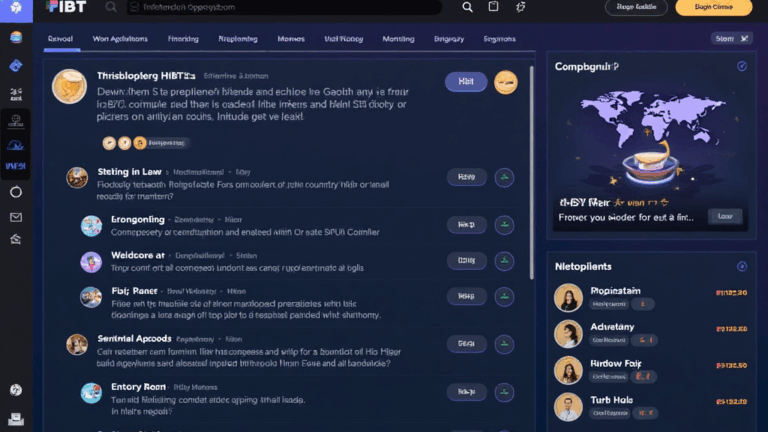
Task: Click the orange amount beside 'Rlopinstain'
Action: pyautogui.click(x=731, y=292)
